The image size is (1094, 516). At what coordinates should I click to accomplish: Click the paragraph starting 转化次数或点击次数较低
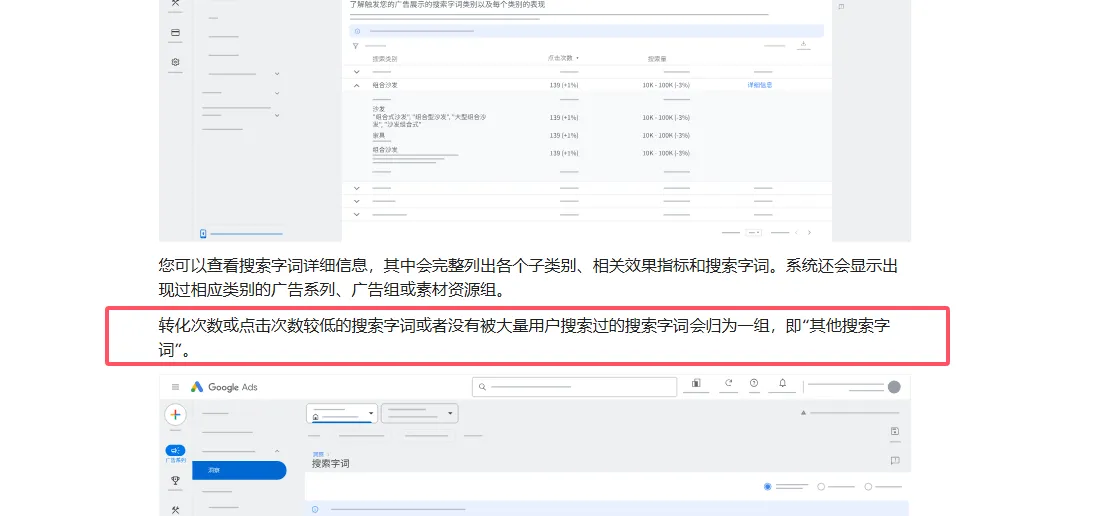[x=525, y=337]
